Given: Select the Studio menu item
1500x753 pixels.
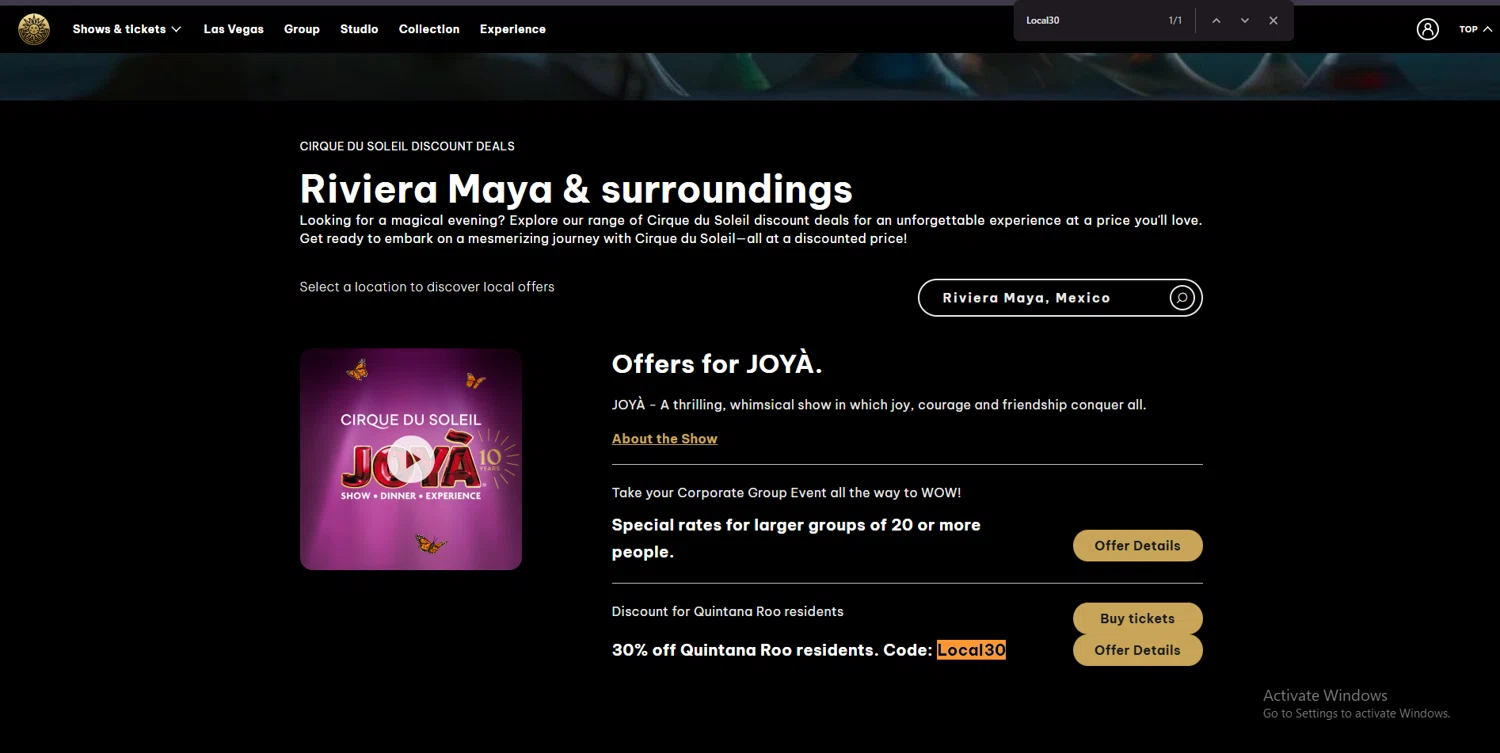Looking at the screenshot, I should [359, 29].
